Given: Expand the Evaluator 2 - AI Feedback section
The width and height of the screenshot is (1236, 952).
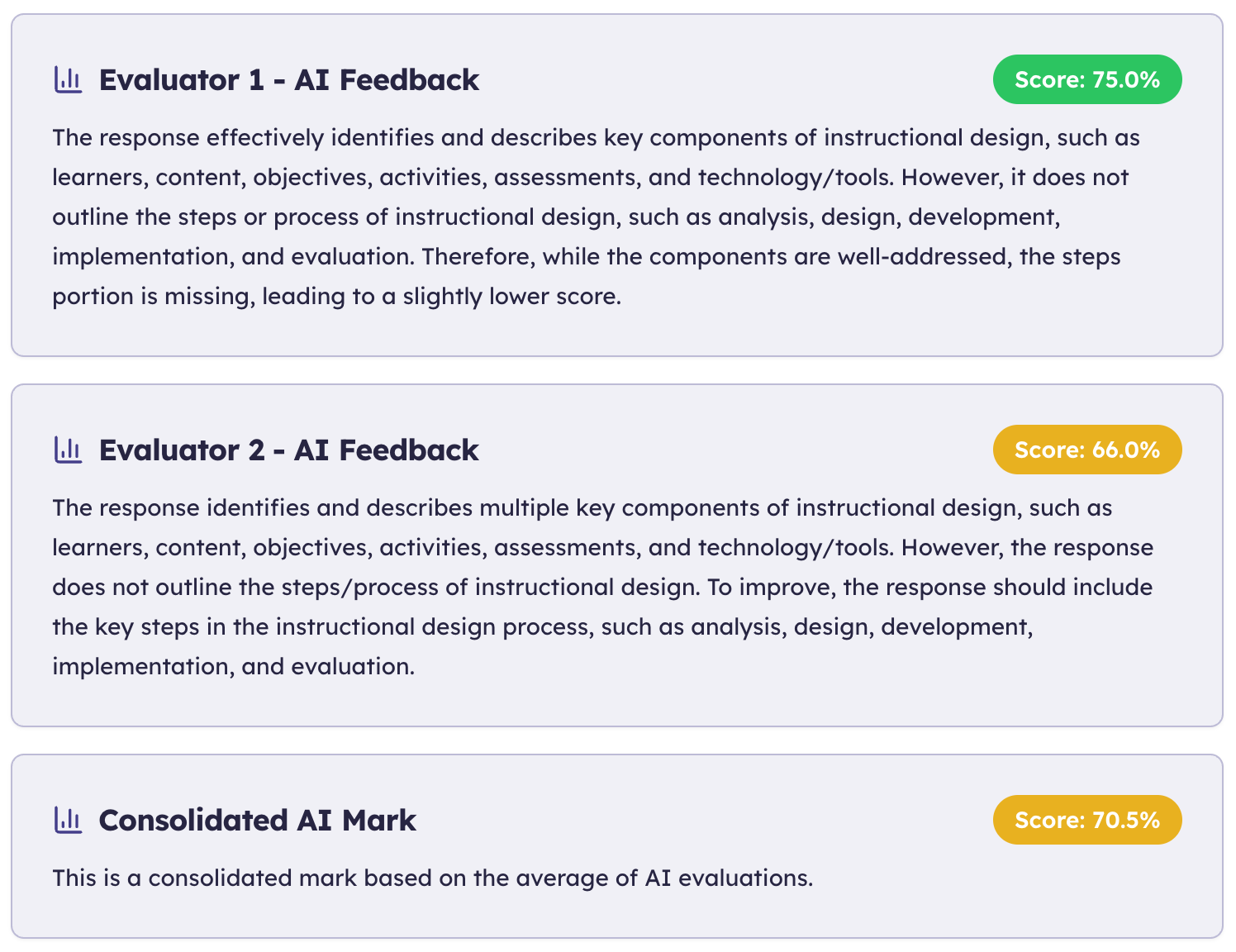Looking at the screenshot, I should pos(288,450).
